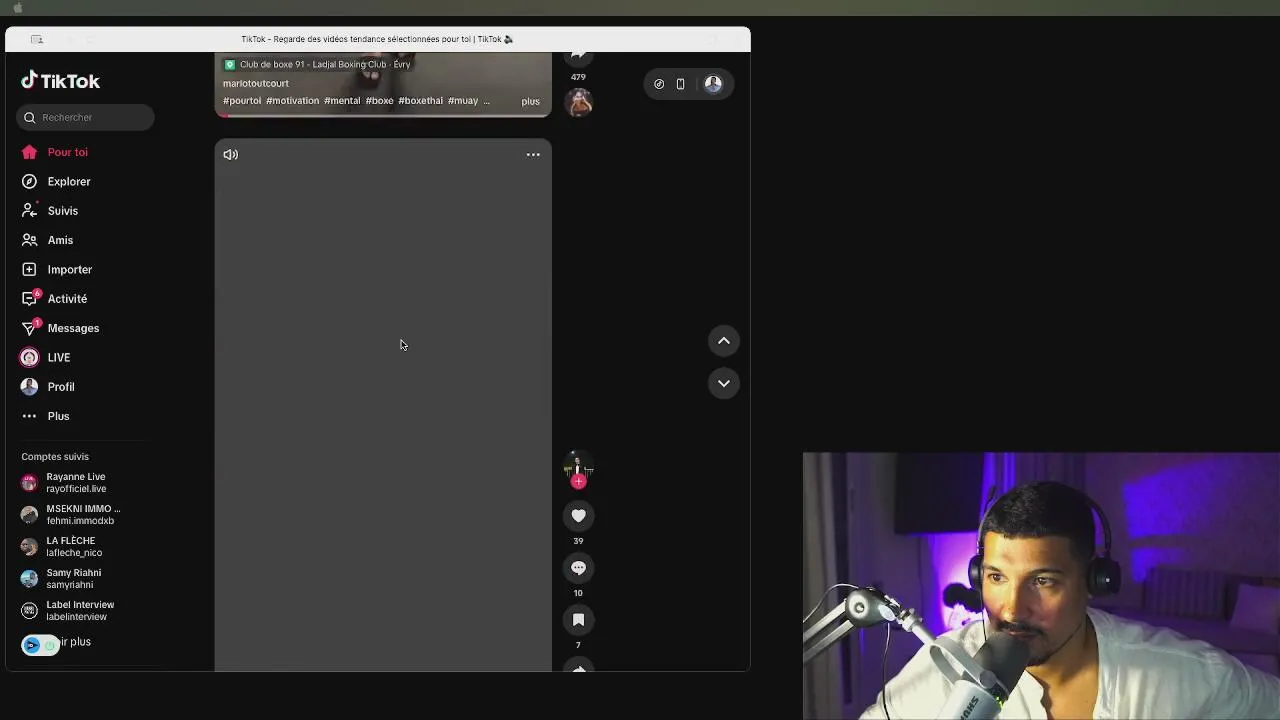Viewport: 1280px width, 720px height.
Task: Click the browser sidebar toggle icon
Action: [x=37, y=40]
